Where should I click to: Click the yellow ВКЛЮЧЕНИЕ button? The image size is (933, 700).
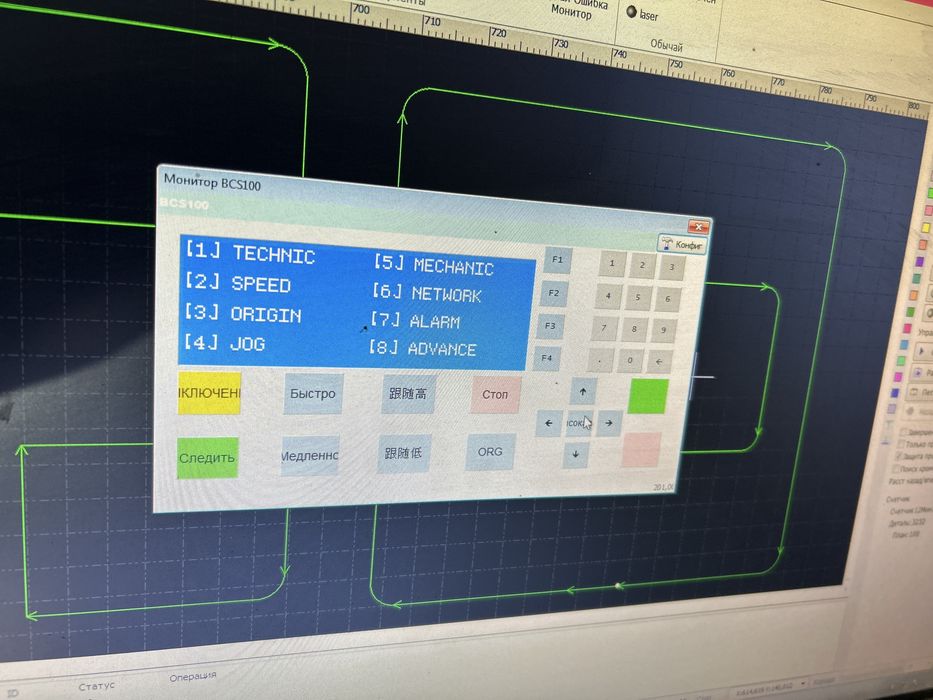click(209, 393)
